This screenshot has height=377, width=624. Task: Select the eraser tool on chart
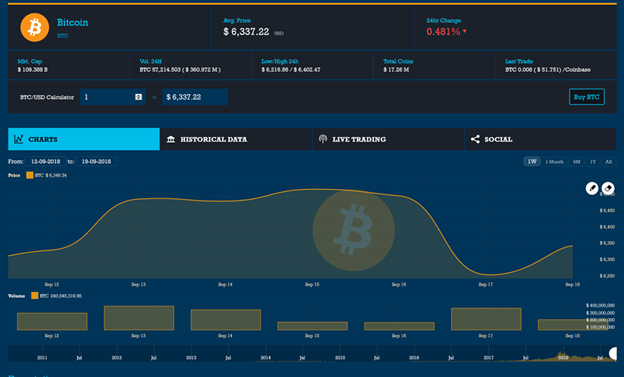tap(608, 188)
